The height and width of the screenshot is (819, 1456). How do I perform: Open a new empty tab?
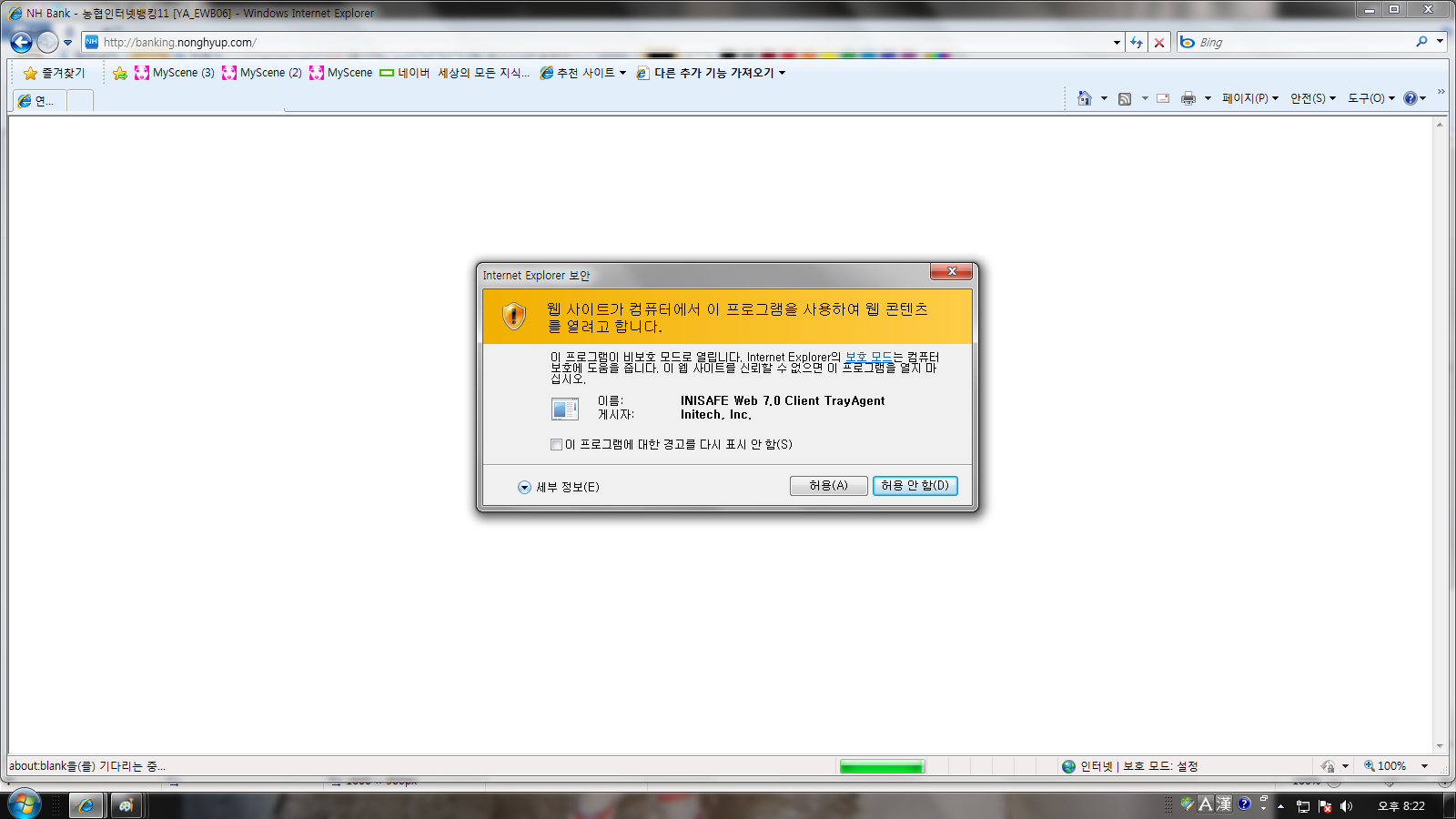80,101
